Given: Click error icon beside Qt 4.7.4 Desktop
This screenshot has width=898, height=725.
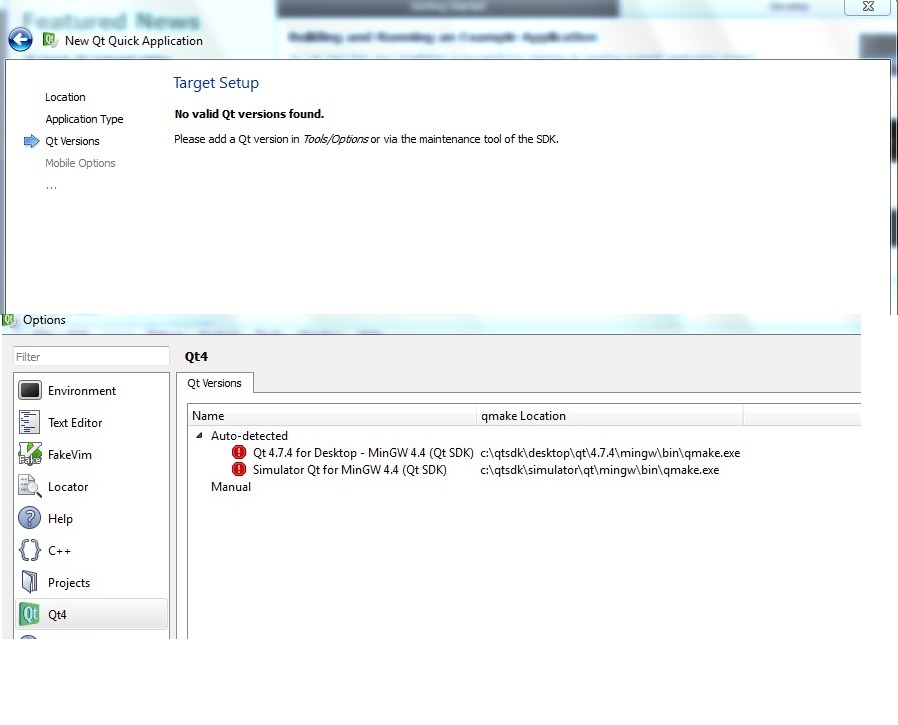Looking at the screenshot, I should 239,453.
